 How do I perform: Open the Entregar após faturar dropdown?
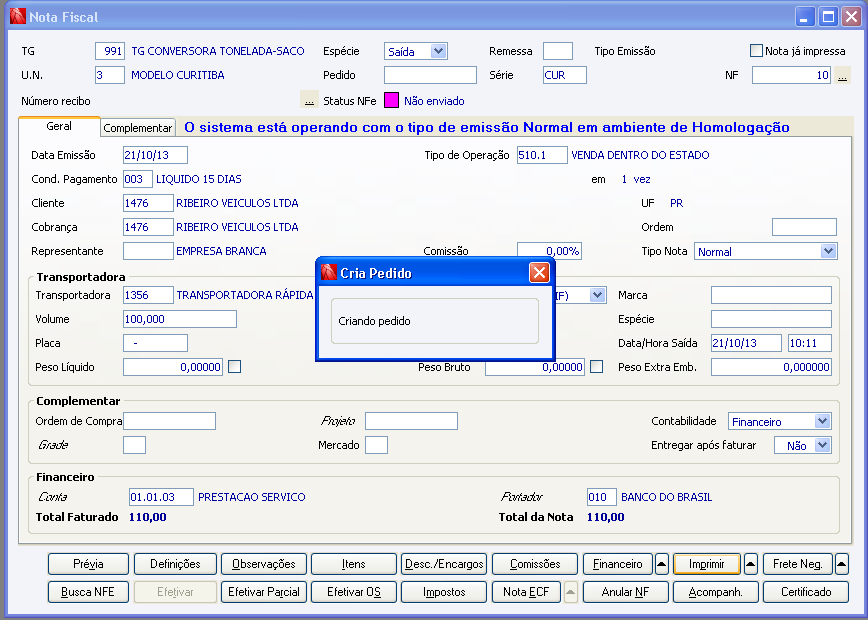click(x=822, y=445)
